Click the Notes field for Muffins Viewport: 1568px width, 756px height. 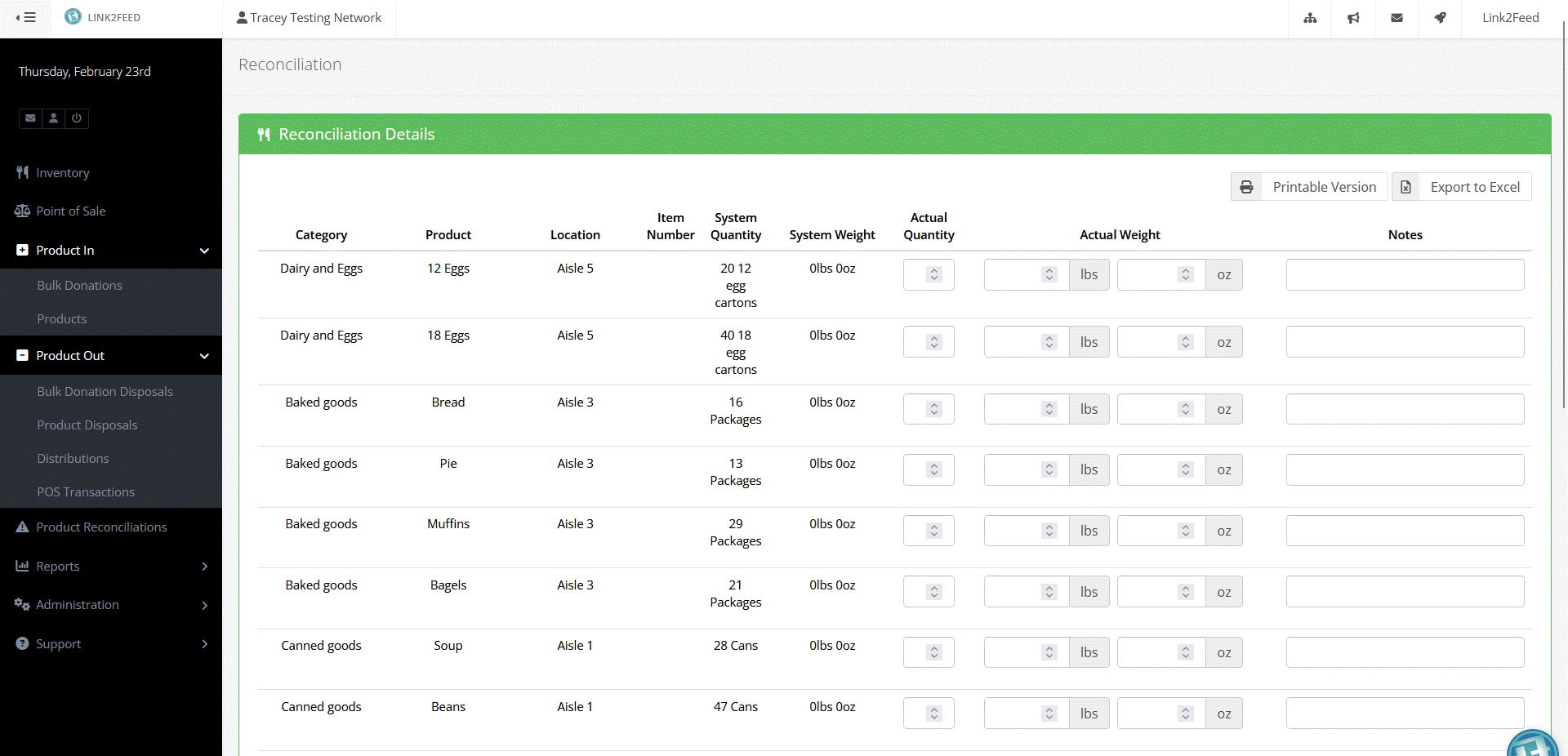click(x=1405, y=531)
